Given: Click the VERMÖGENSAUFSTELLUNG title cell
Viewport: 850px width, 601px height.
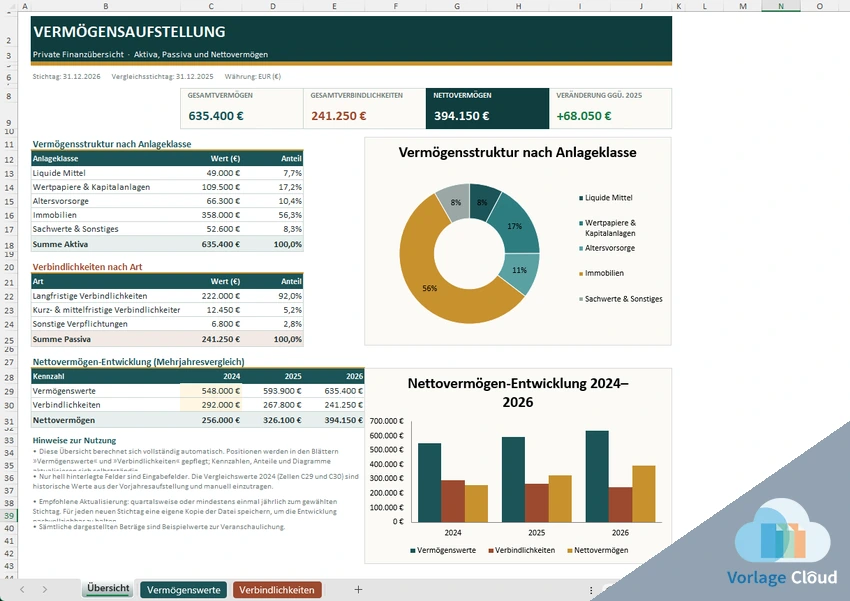Looking at the screenshot, I should coord(129,32).
